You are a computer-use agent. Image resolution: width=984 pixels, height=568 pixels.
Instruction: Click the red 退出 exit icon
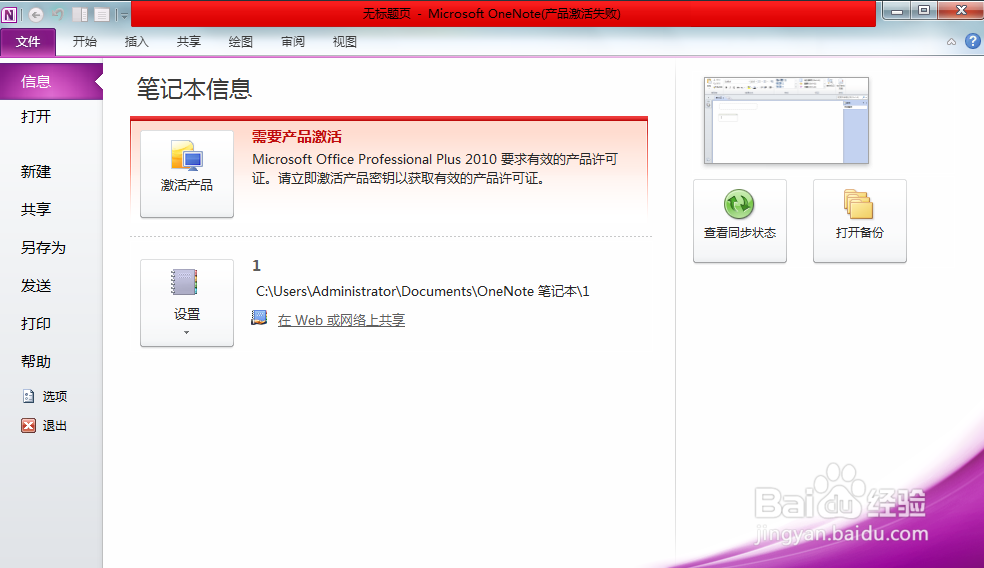(28, 426)
